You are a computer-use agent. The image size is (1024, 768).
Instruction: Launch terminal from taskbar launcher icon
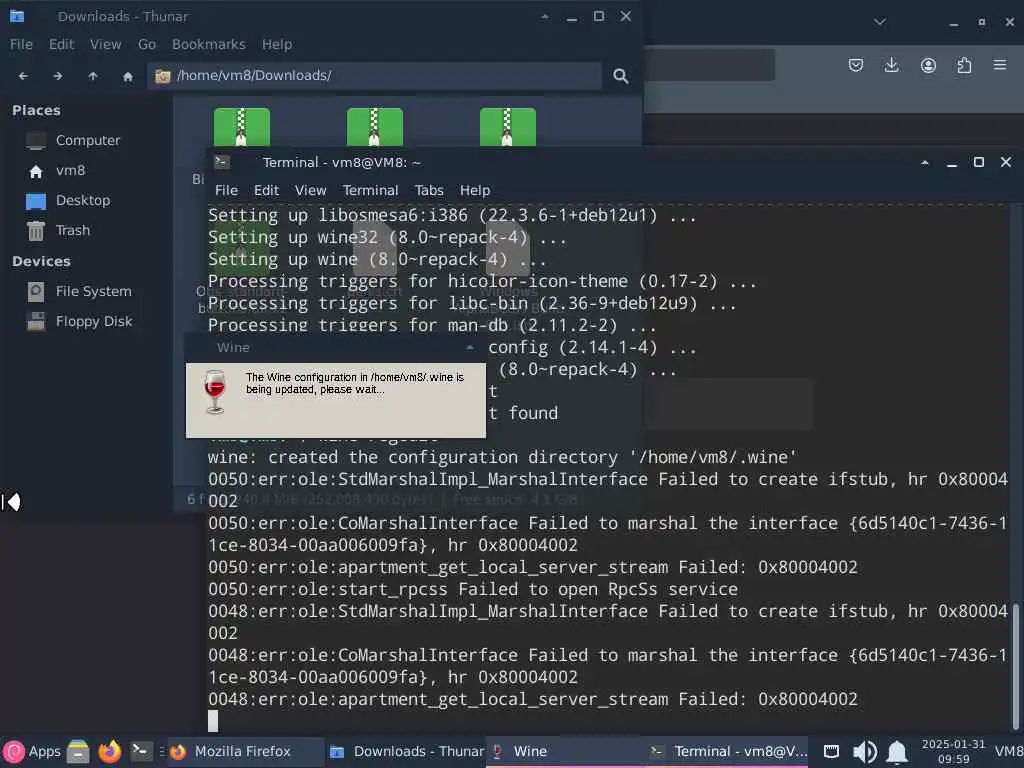pos(141,751)
